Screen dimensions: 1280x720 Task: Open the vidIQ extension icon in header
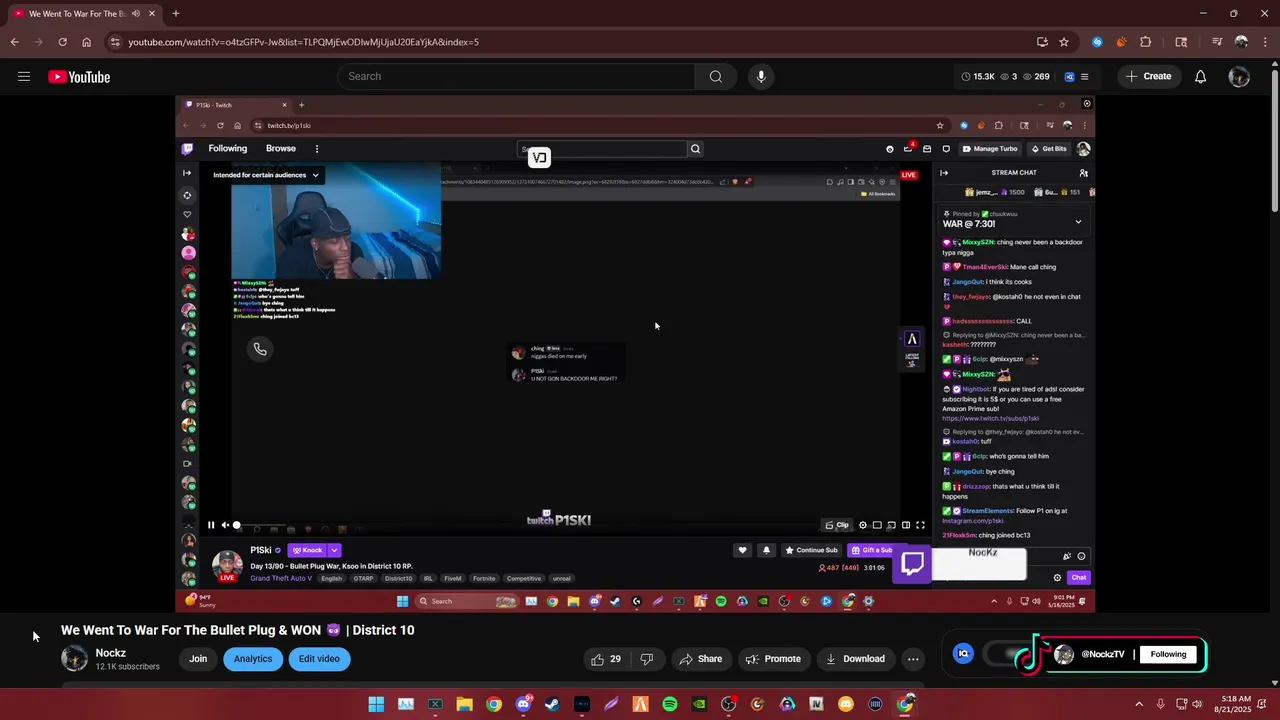[1069, 77]
